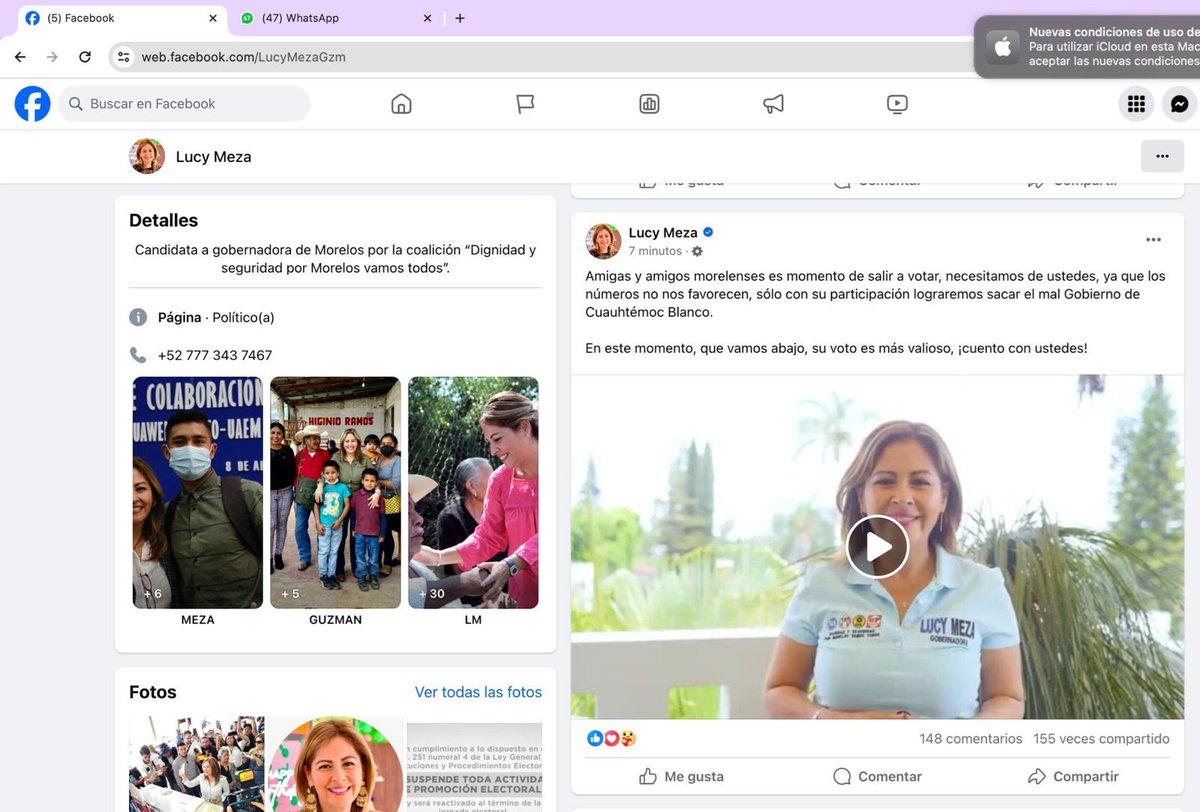Open the 148 comentarios link
Screen dimensions: 1200x812
[971, 739]
